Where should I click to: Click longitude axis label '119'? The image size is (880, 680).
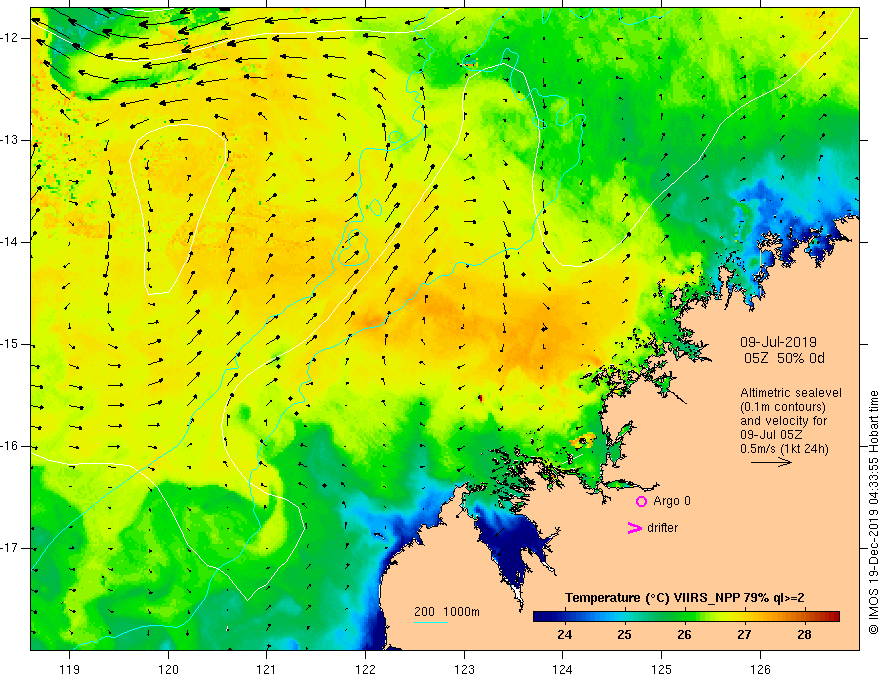pyautogui.click(x=70, y=669)
